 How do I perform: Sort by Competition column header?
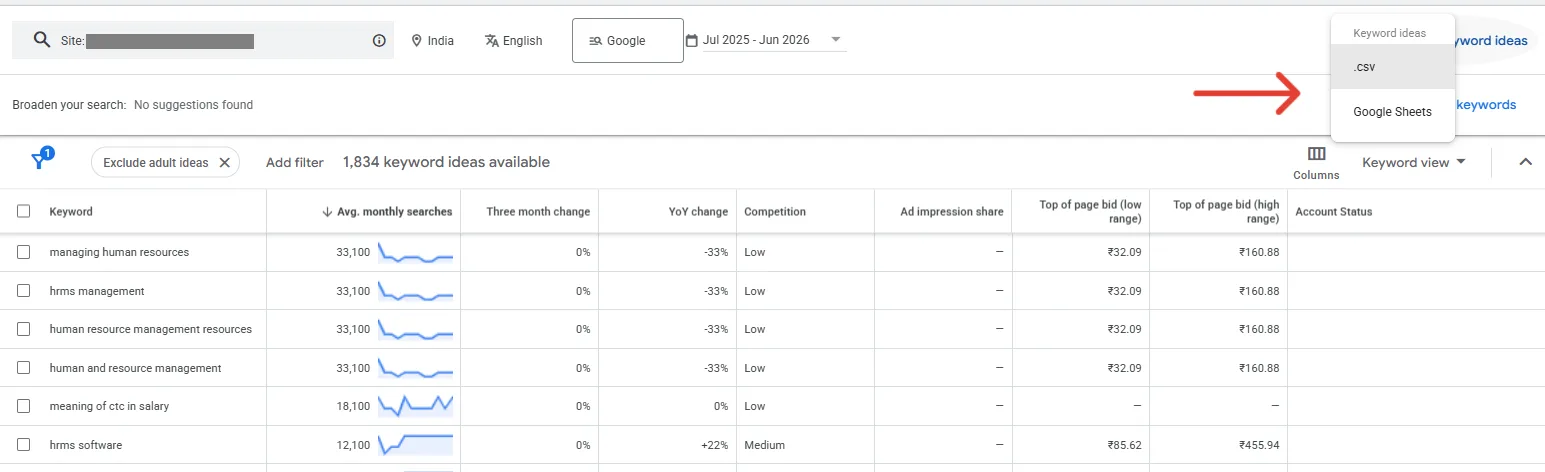point(775,212)
